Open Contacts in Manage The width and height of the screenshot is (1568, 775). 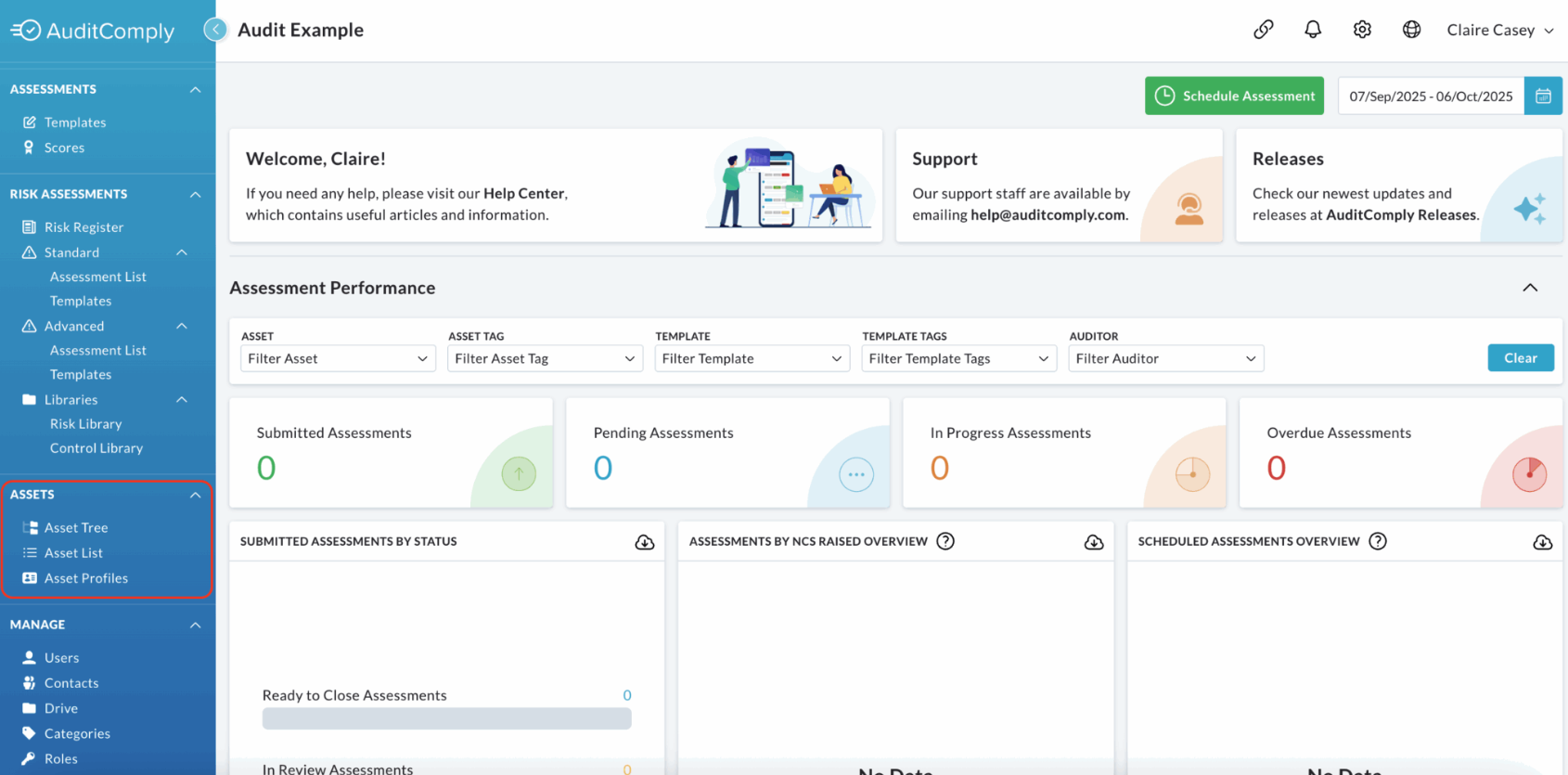(71, 683)
